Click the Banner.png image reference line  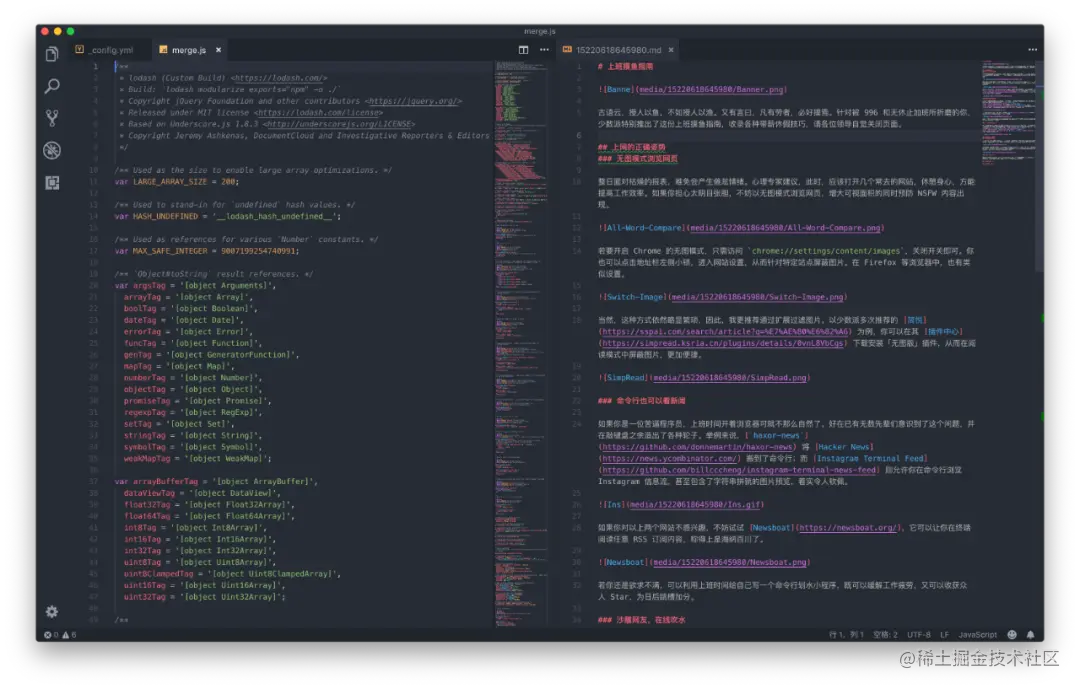pos(692,90)
